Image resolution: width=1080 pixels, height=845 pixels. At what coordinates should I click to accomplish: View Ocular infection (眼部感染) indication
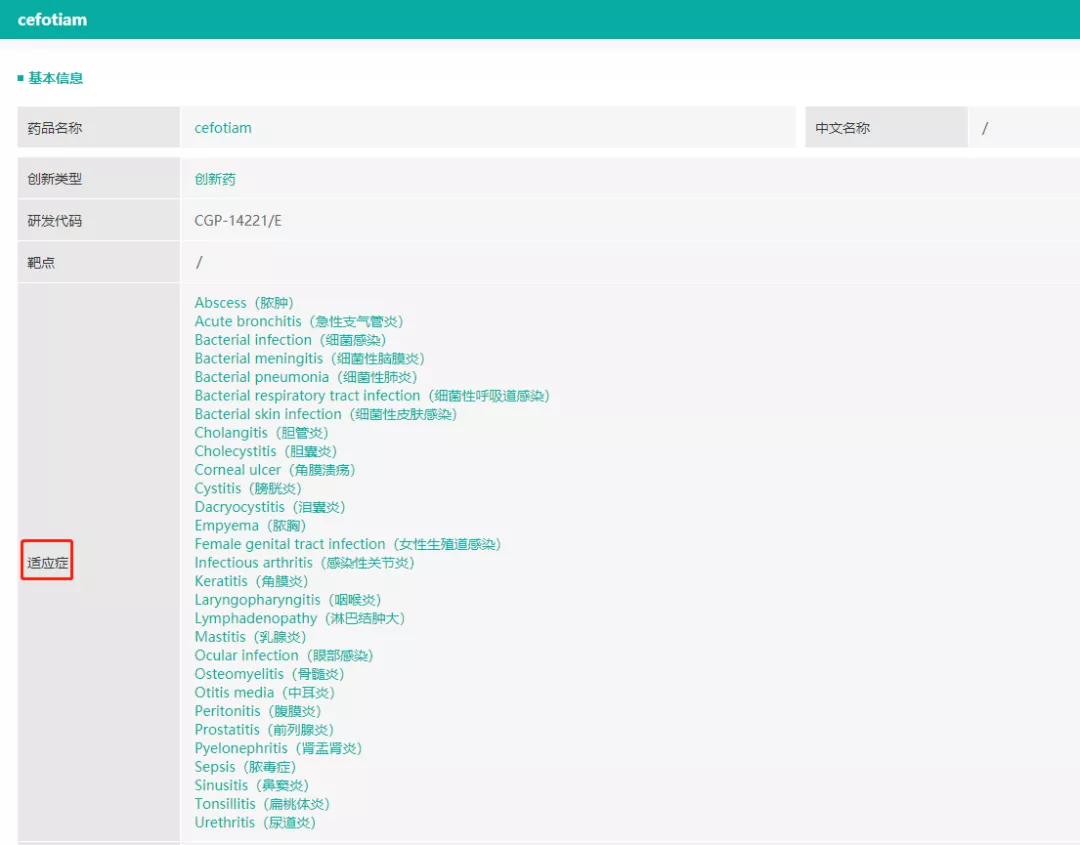284,656
